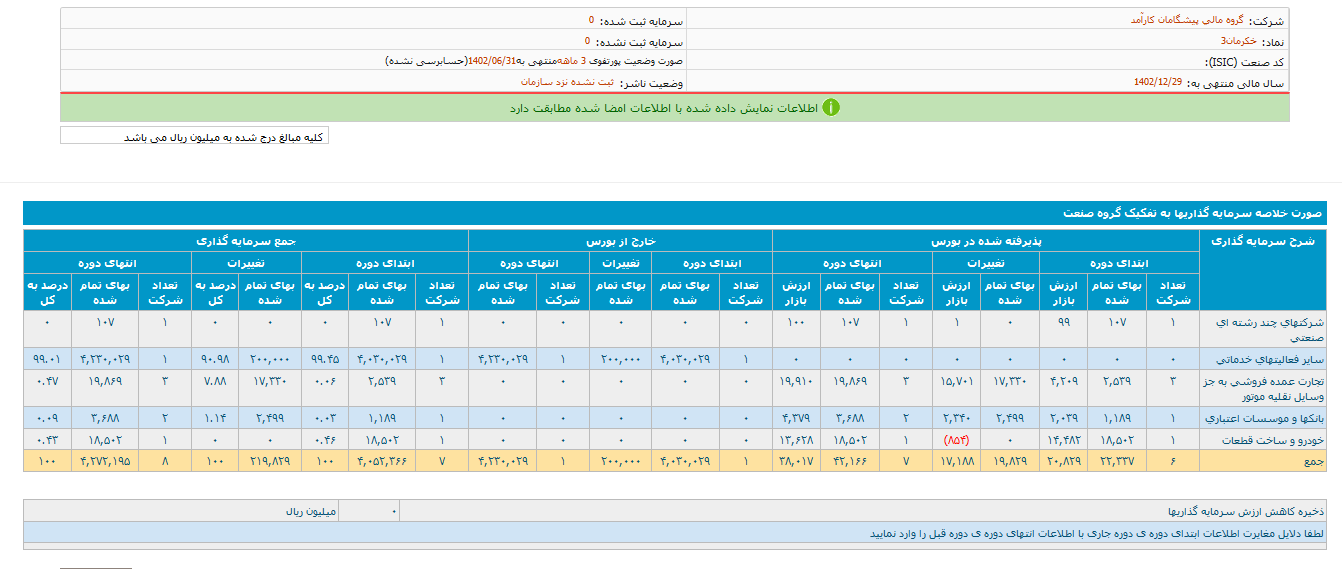Click the green info icon in the notification bar
Screen dimensions: 1342x569
831,107
